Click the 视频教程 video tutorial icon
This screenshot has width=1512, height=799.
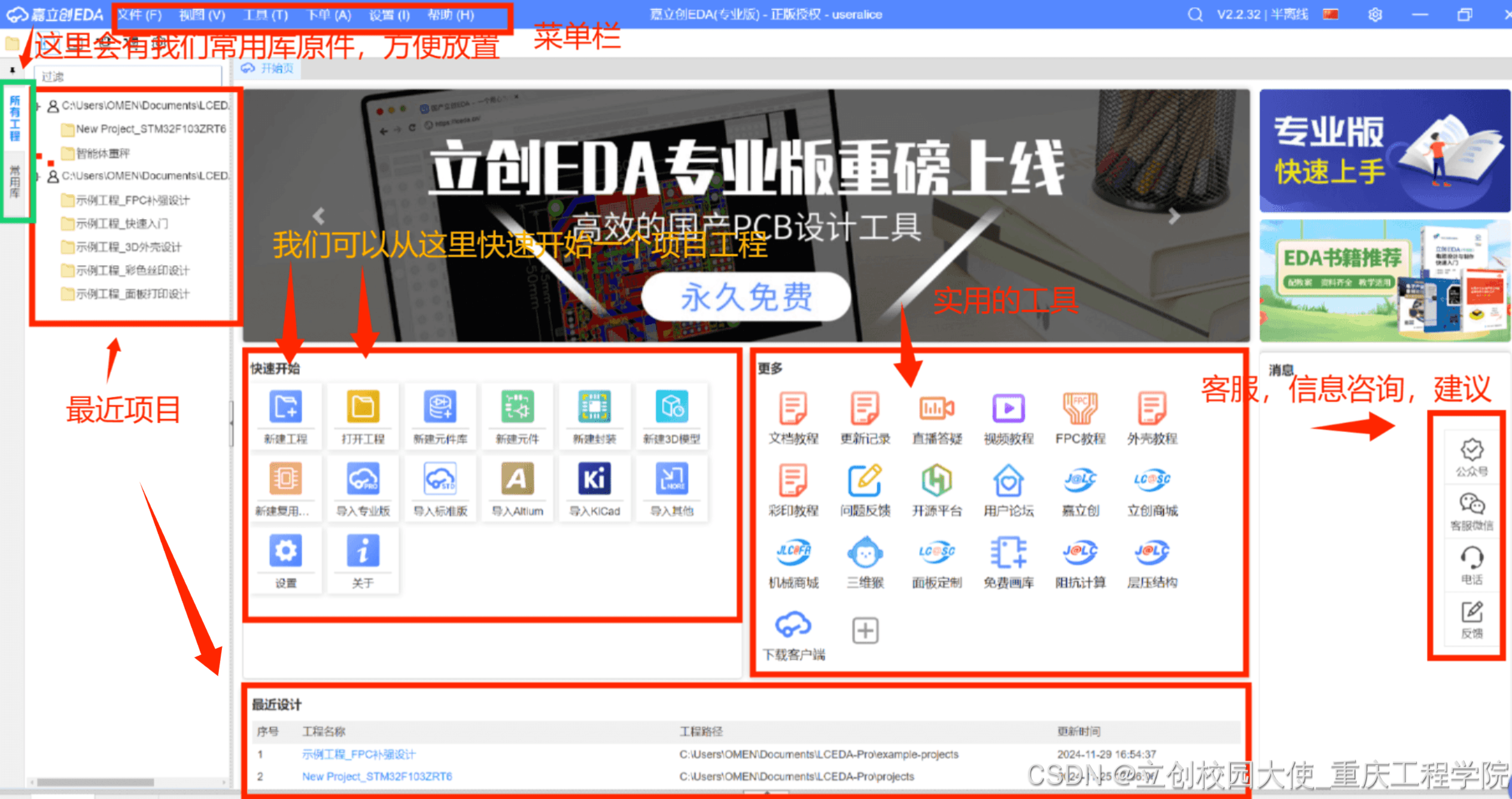pos(1008,409)
